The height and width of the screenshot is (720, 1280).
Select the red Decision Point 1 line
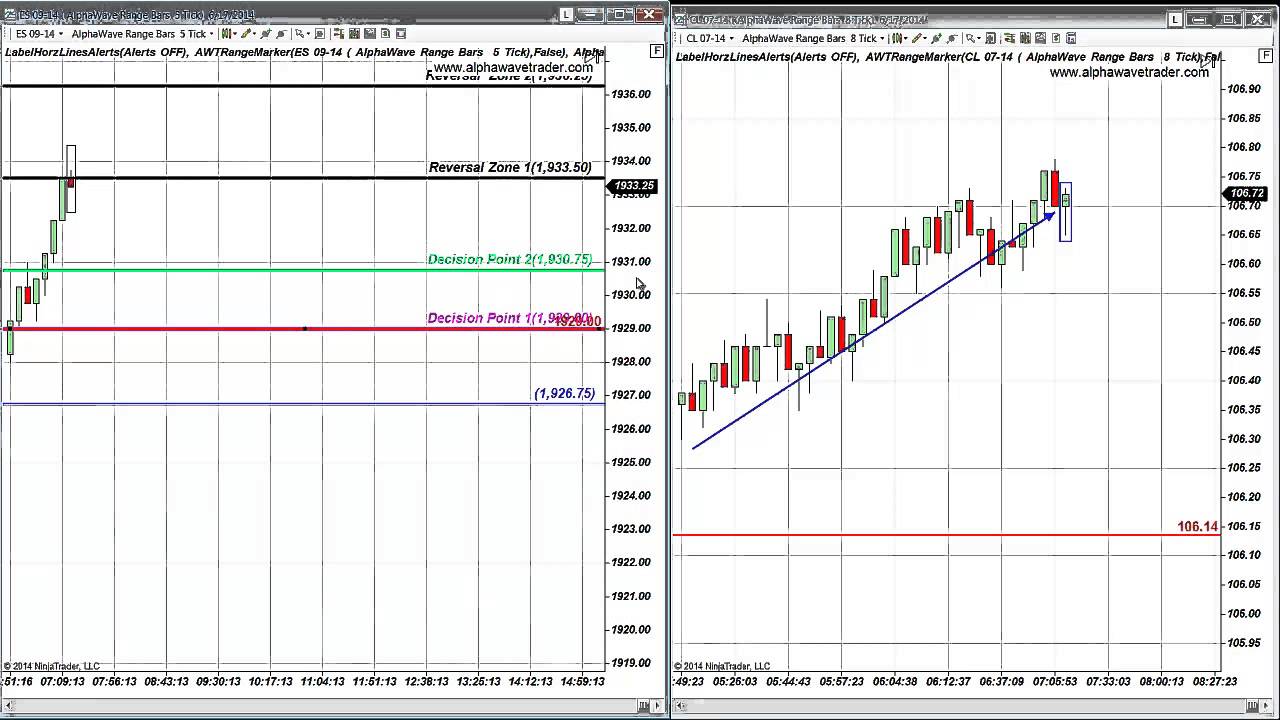(x=303, y=328)
